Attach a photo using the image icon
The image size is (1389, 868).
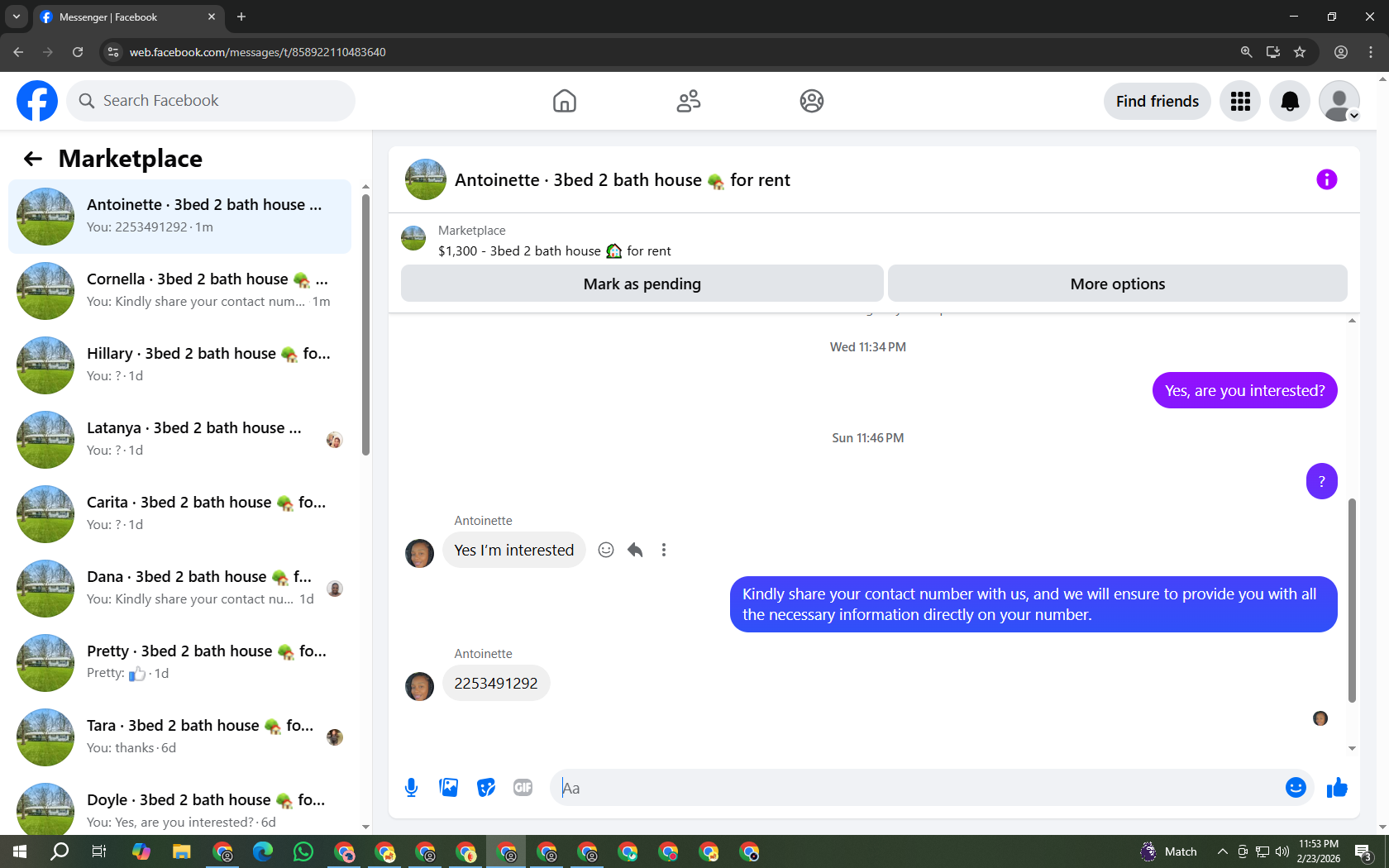pyautogui.click(x=449, y=788)
